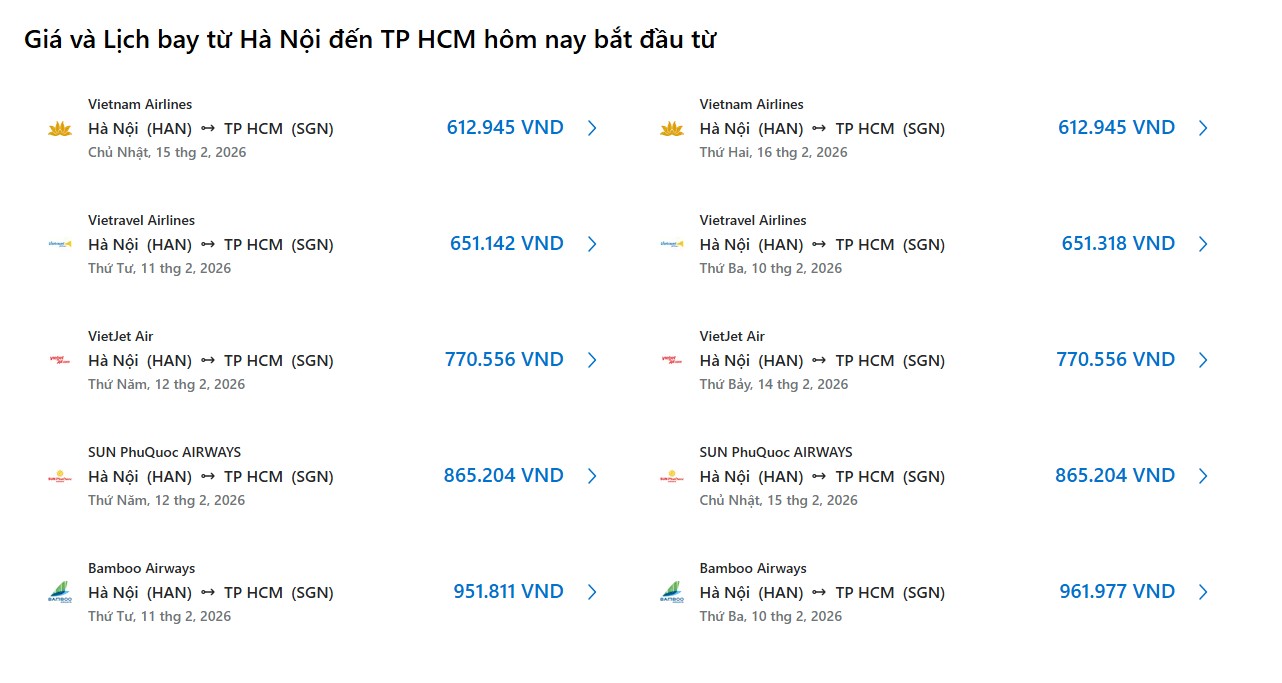
Task: Click Vietravel Airlines logo for 11 thg 2
Action: pyautogui.click(x=60, y=244)
